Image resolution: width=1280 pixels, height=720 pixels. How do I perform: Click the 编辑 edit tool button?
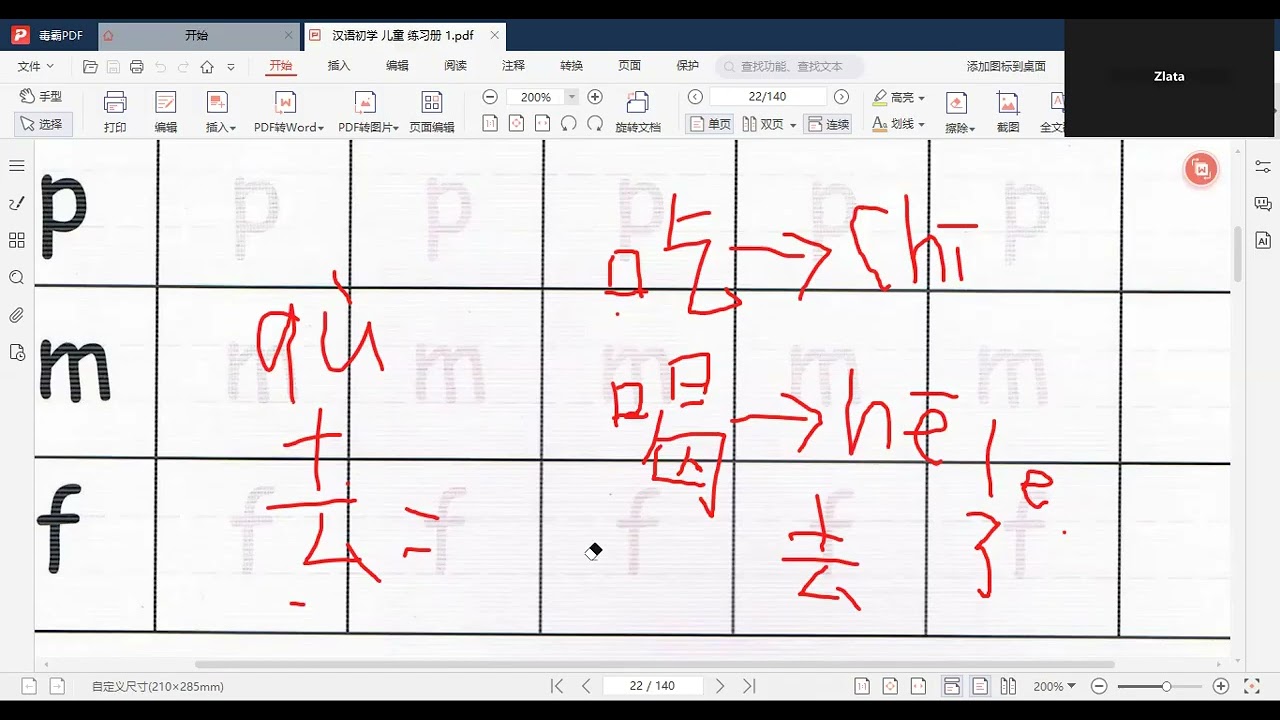(166, 111)
